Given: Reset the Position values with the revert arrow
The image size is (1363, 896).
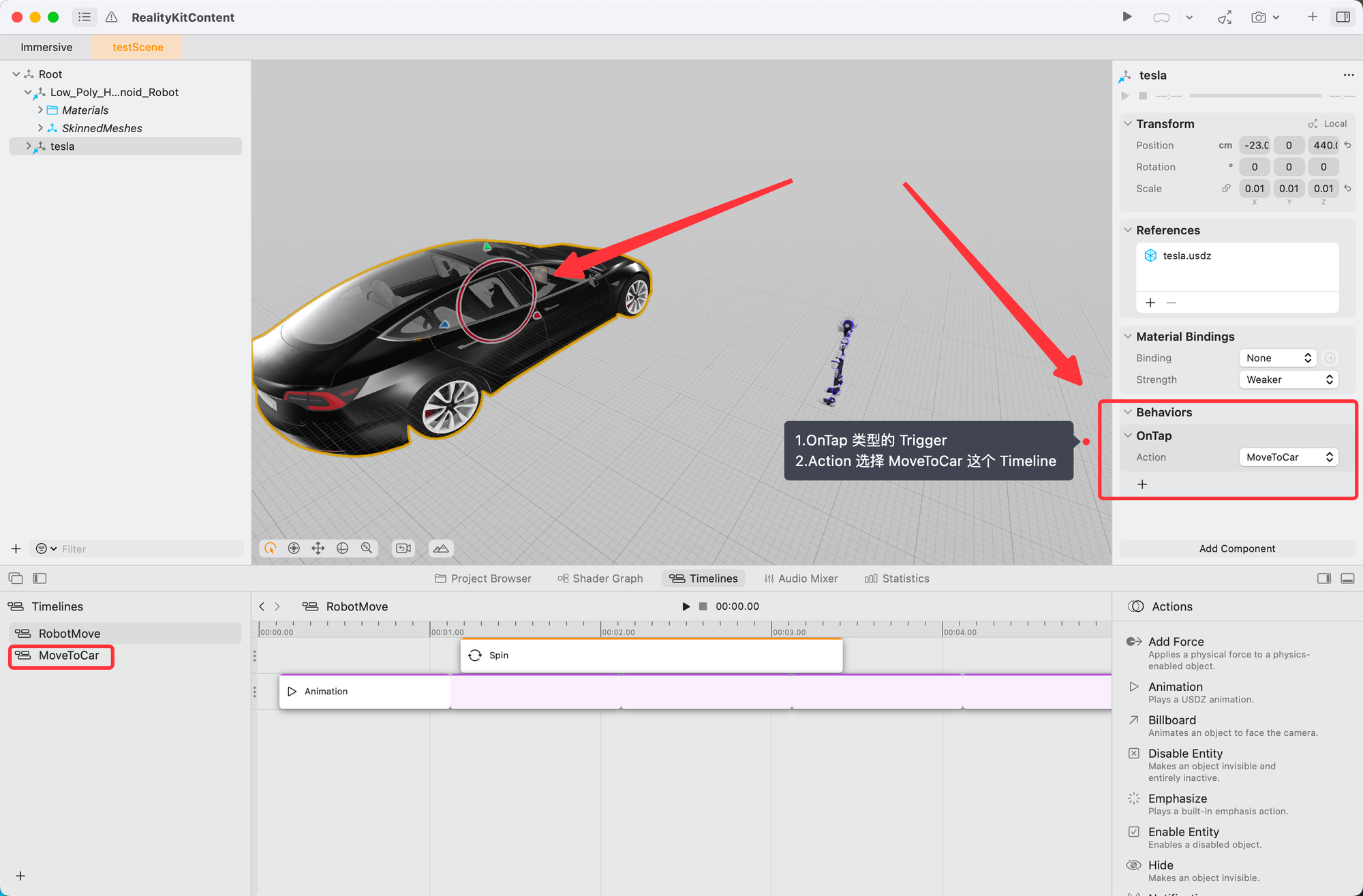Looking at the screenshot, I should point(1348,145).
